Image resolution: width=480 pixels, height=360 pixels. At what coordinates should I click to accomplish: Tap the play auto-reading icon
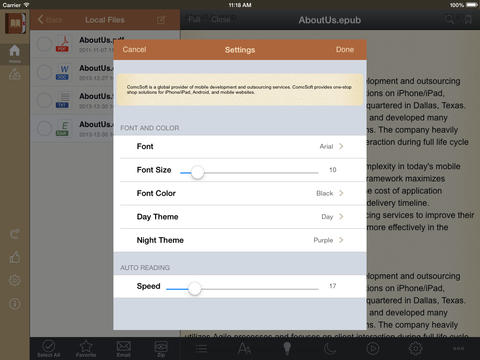pyautogui.click(x=373, y=349)
